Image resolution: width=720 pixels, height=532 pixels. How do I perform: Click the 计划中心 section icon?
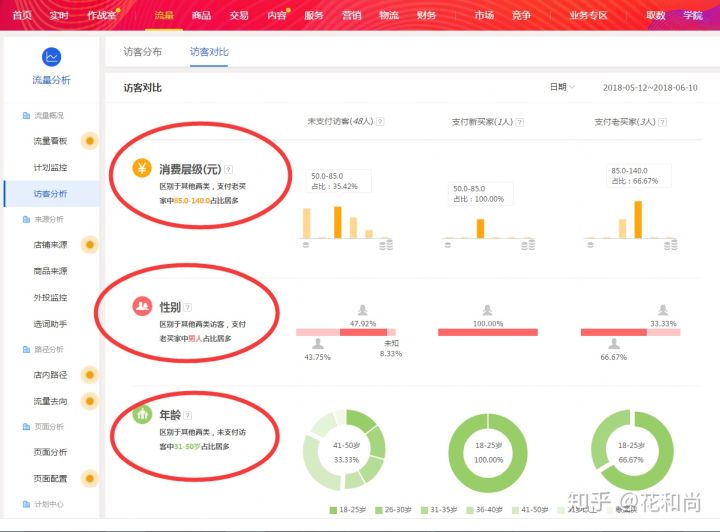pyautogui.click(x=26, y=504)
